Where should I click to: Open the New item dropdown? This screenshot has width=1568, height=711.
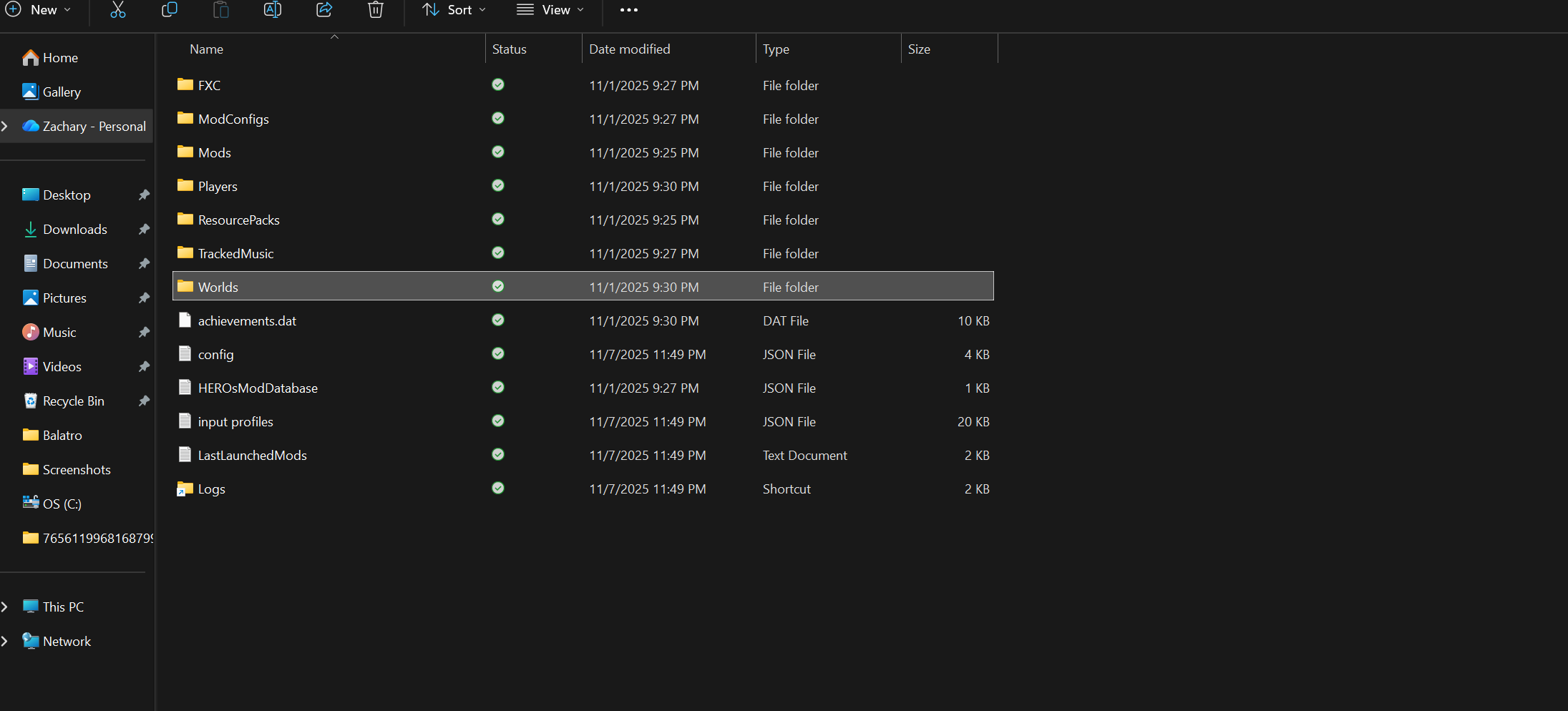(39, 10)
